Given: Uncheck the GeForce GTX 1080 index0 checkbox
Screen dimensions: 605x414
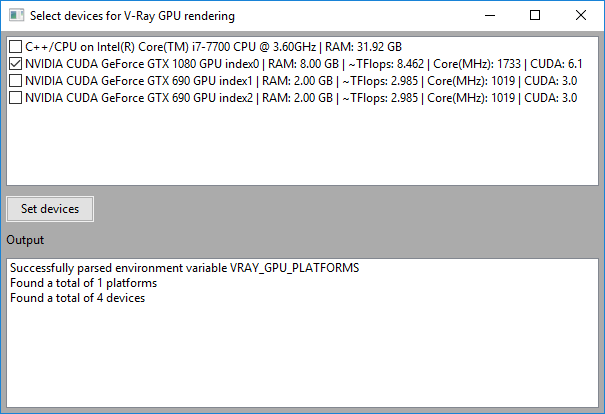Looking at the screenshot, I should [16, 63].
